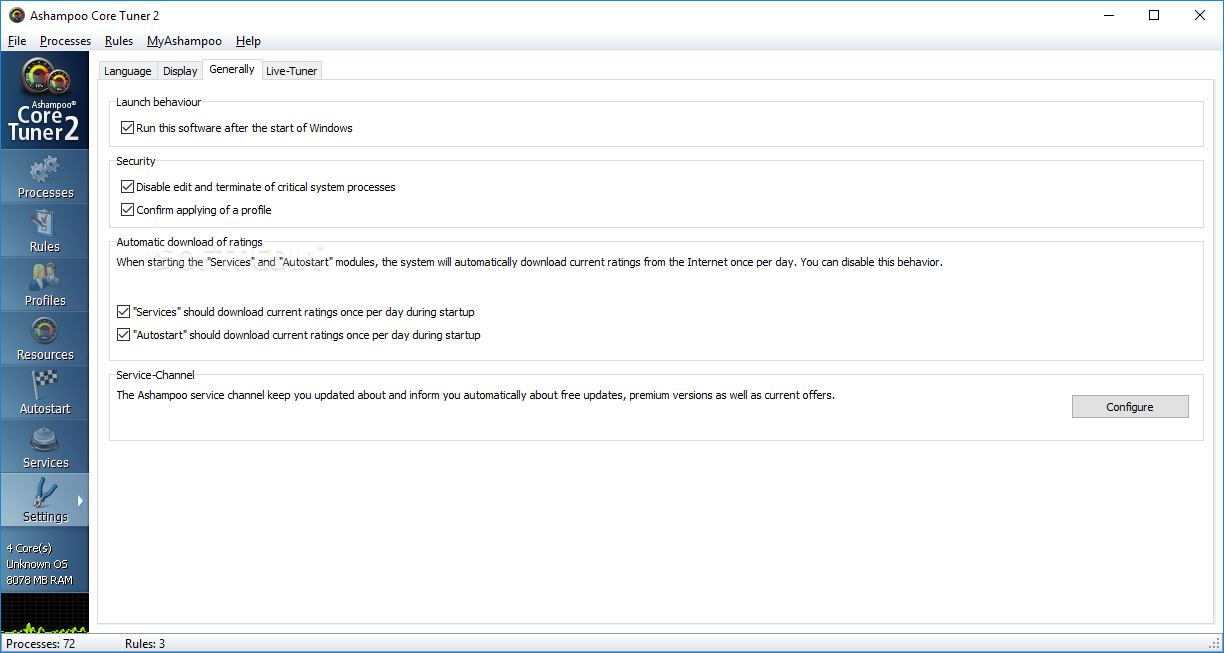
Task: Select the Generally tab
Action: pyautogui.click(x=232, y=69)
